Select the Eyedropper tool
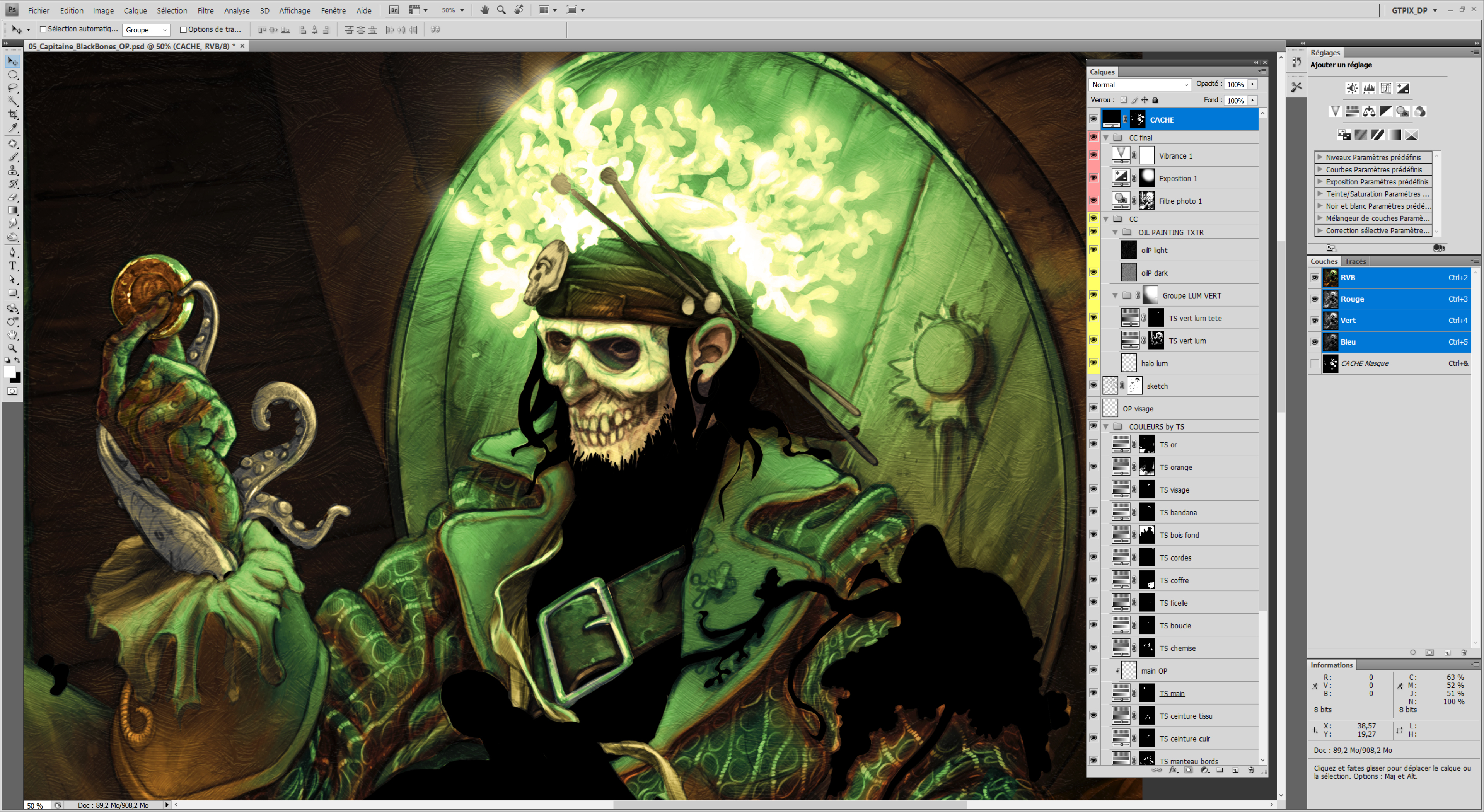This screenshot has height=812, width=1484. [x=13, y=128]
